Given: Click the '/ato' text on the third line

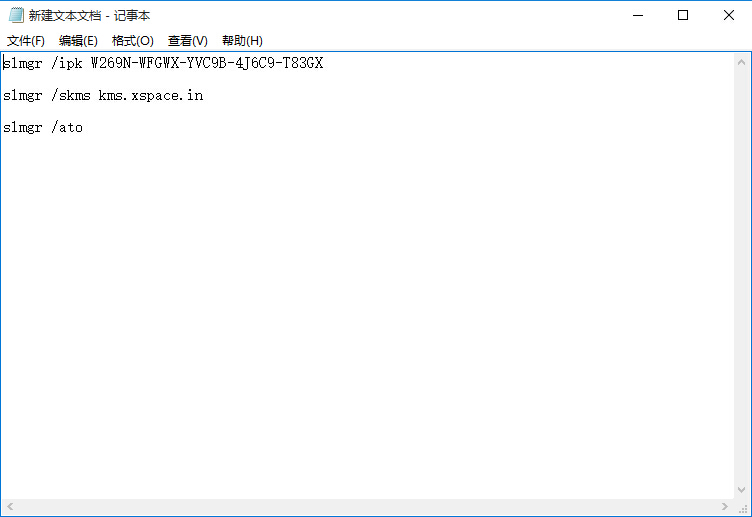Looking at the screenshot, I should coord(67,128).
